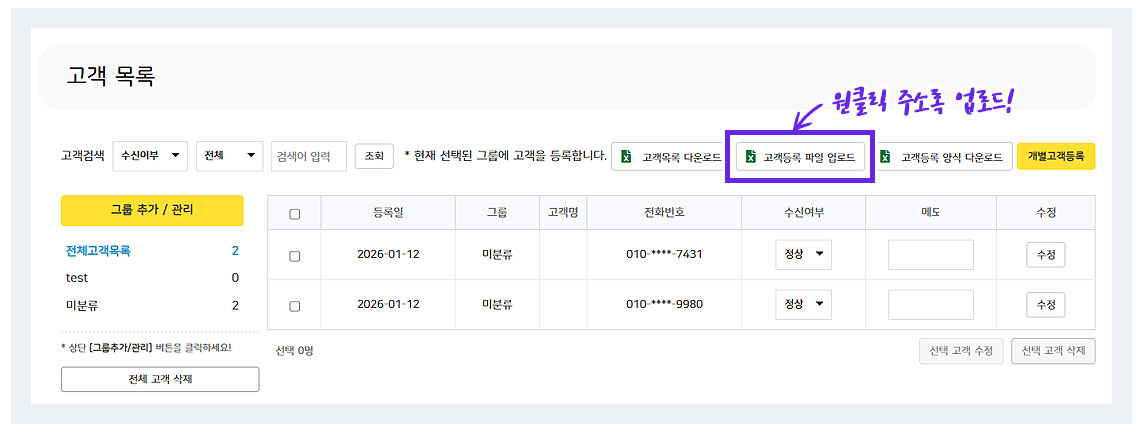Open the 전체 filter dropdown
The height and width of the screenshot is (434, 1143).
click(x=230, y=155)
